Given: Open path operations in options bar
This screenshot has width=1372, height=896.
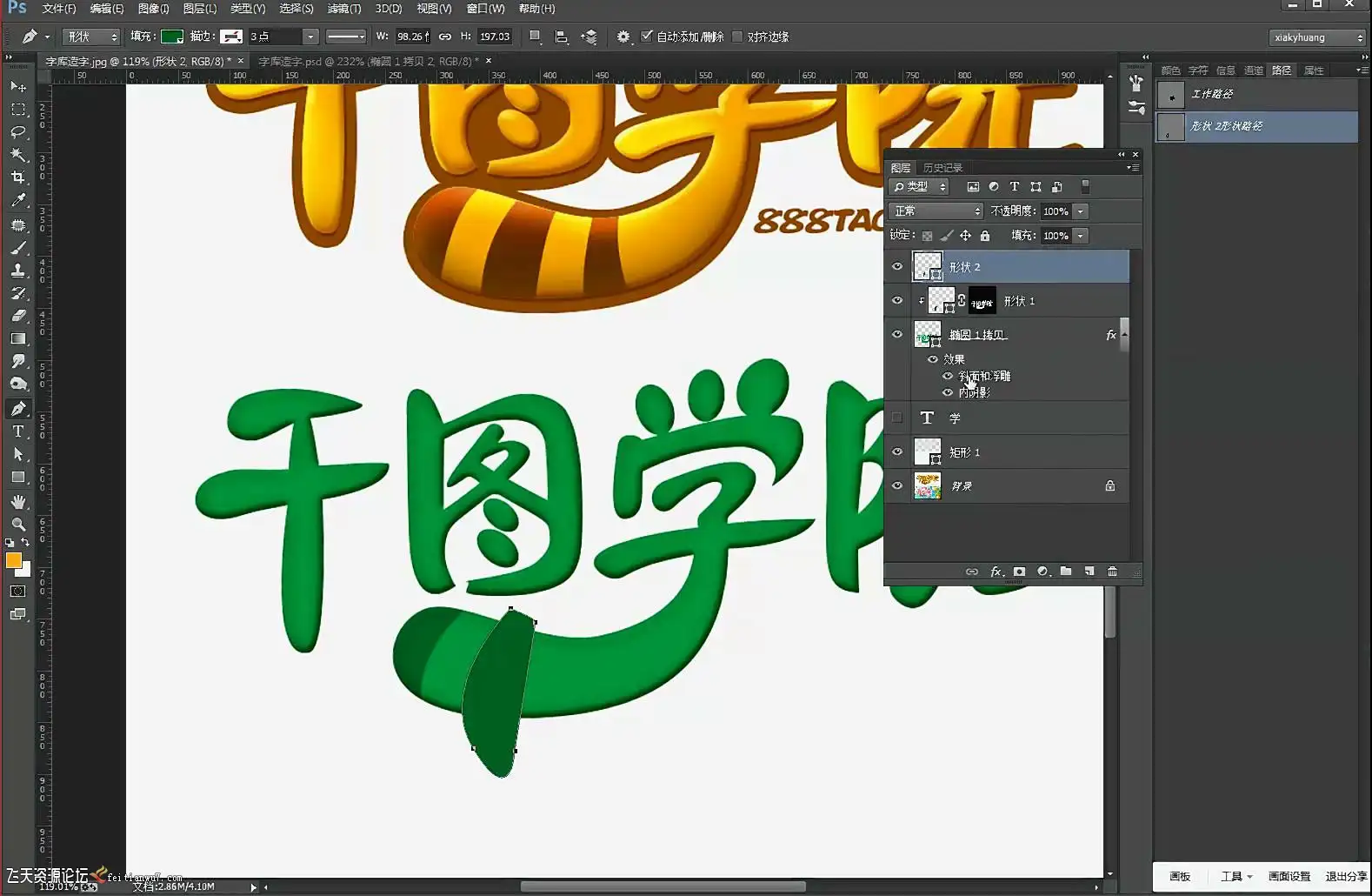Looking at the screenshot, I should [536, 37].
